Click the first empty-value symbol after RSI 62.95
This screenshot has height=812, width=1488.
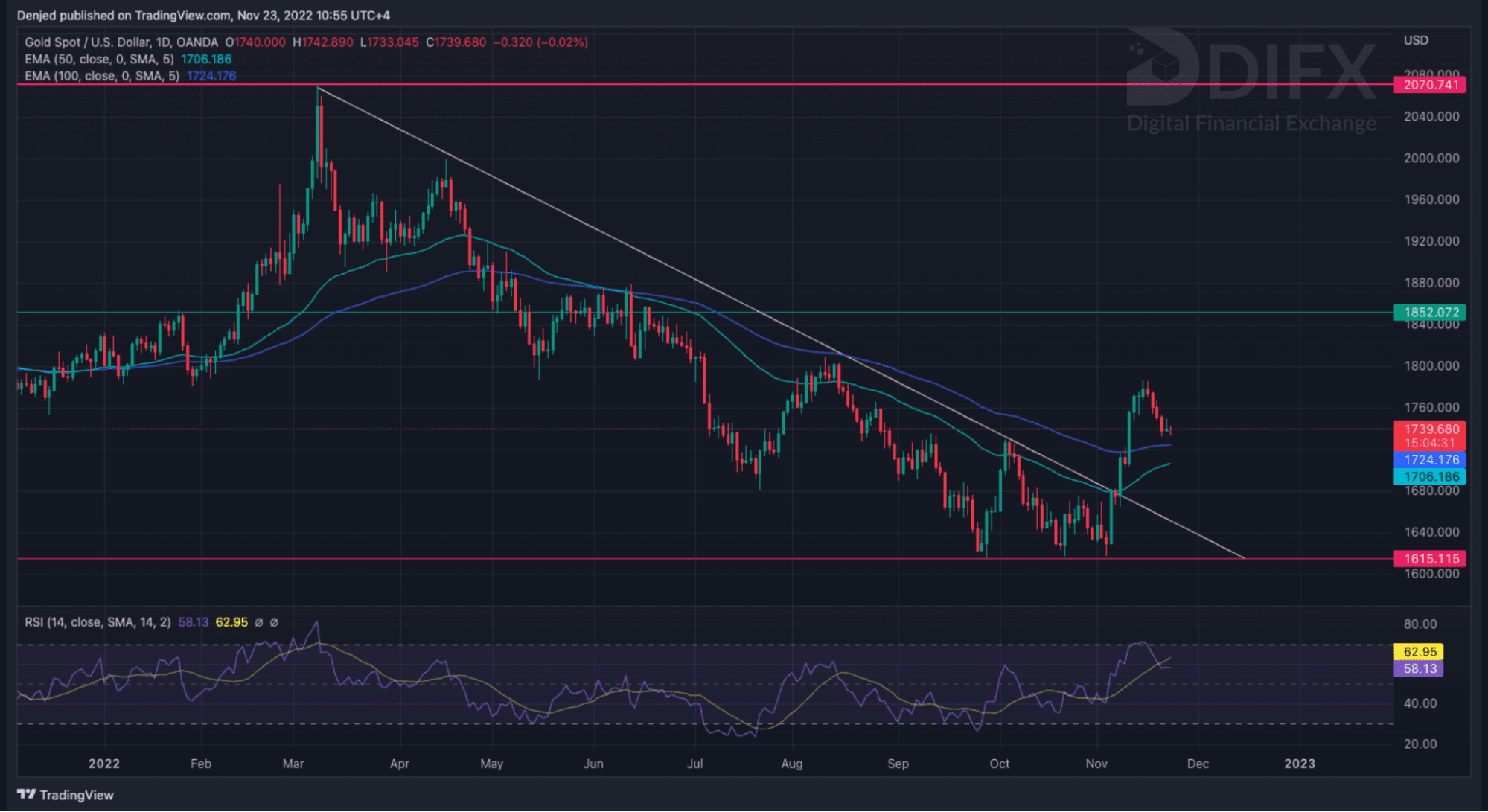259,622
